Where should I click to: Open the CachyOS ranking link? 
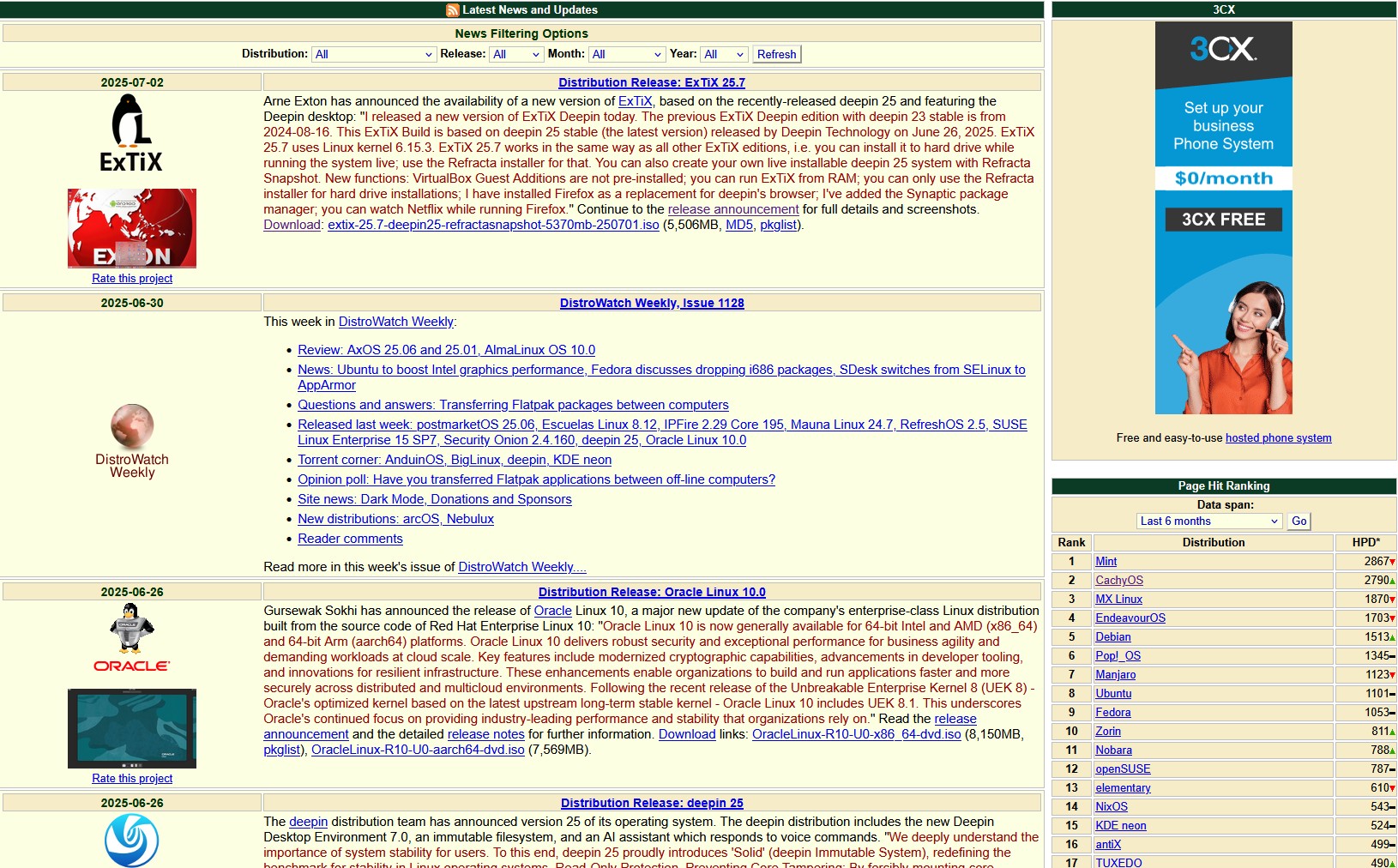coord(1118,581)
